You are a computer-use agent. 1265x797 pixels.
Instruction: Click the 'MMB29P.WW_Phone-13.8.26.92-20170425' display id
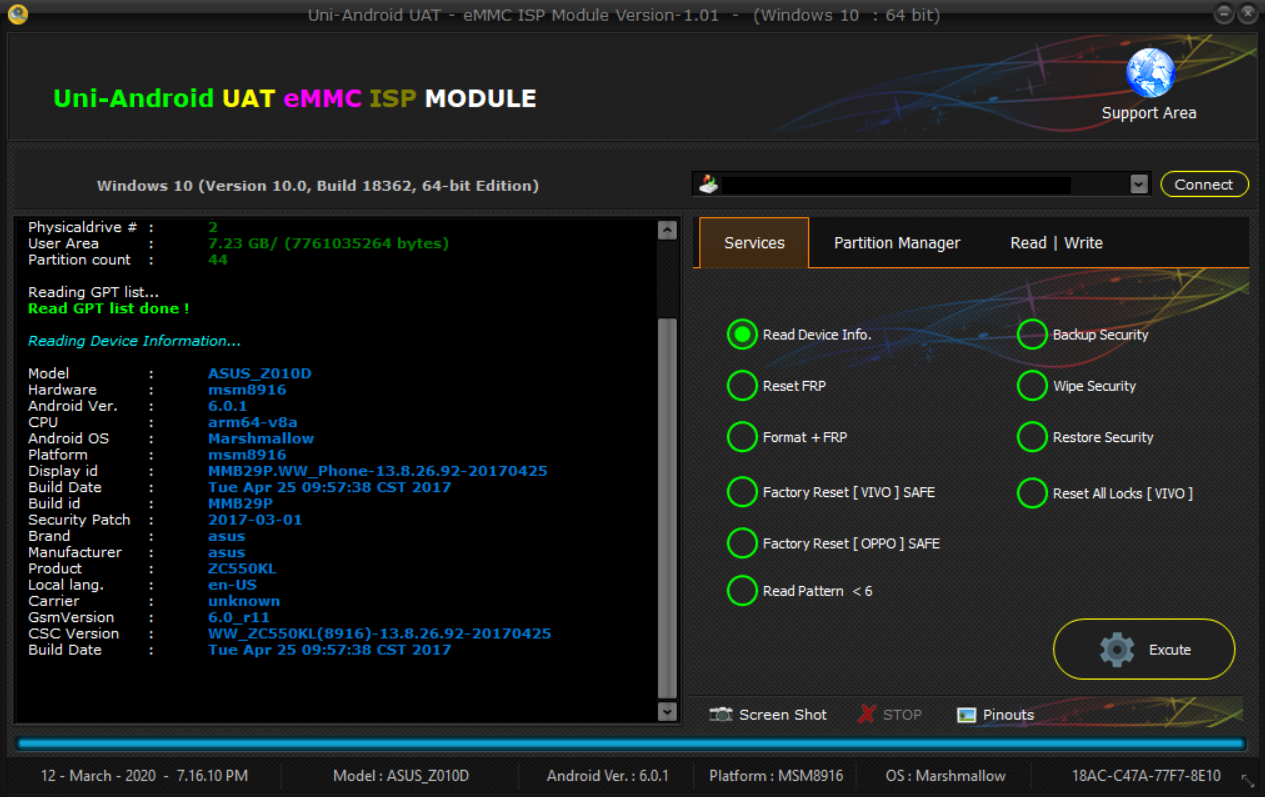pos(378,470)
